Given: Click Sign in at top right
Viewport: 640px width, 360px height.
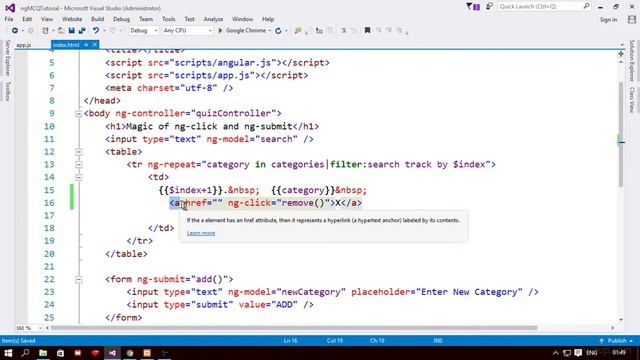Looking at the screenshot, I should pyautogui.click(x=608, y=20).
